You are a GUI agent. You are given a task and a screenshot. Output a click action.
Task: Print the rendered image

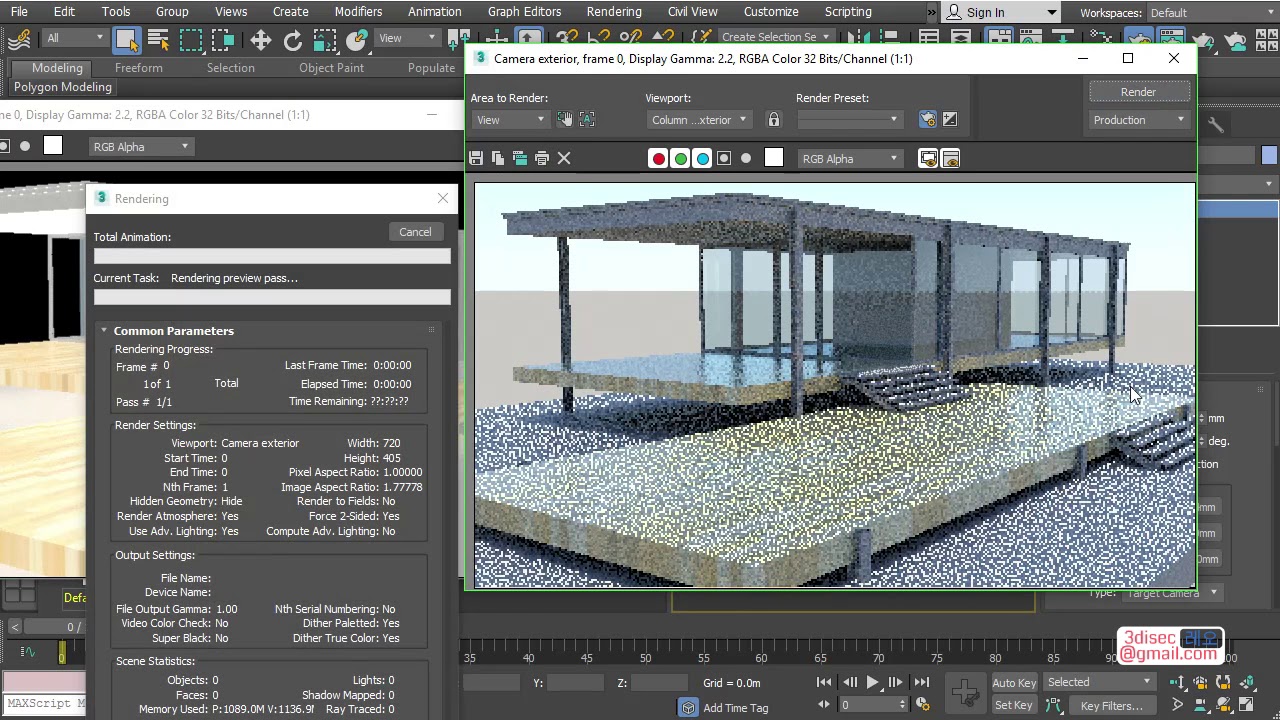pyautogui.click(x=542, y=158)
